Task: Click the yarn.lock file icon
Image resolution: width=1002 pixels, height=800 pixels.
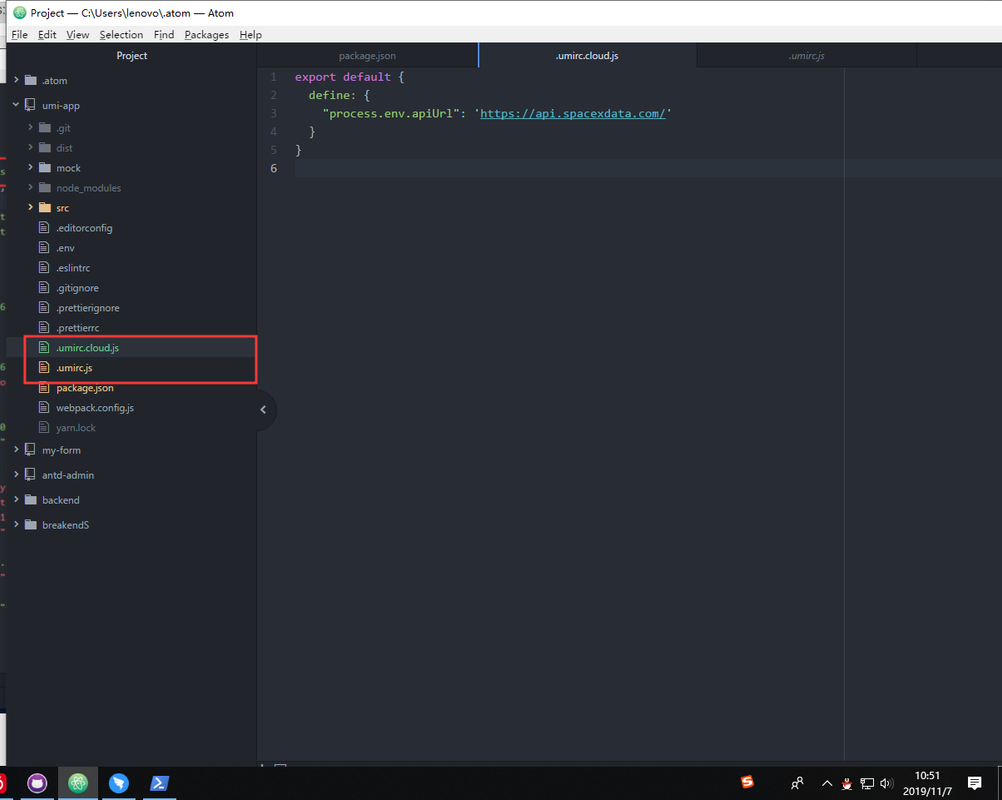Action: point(44,427)
